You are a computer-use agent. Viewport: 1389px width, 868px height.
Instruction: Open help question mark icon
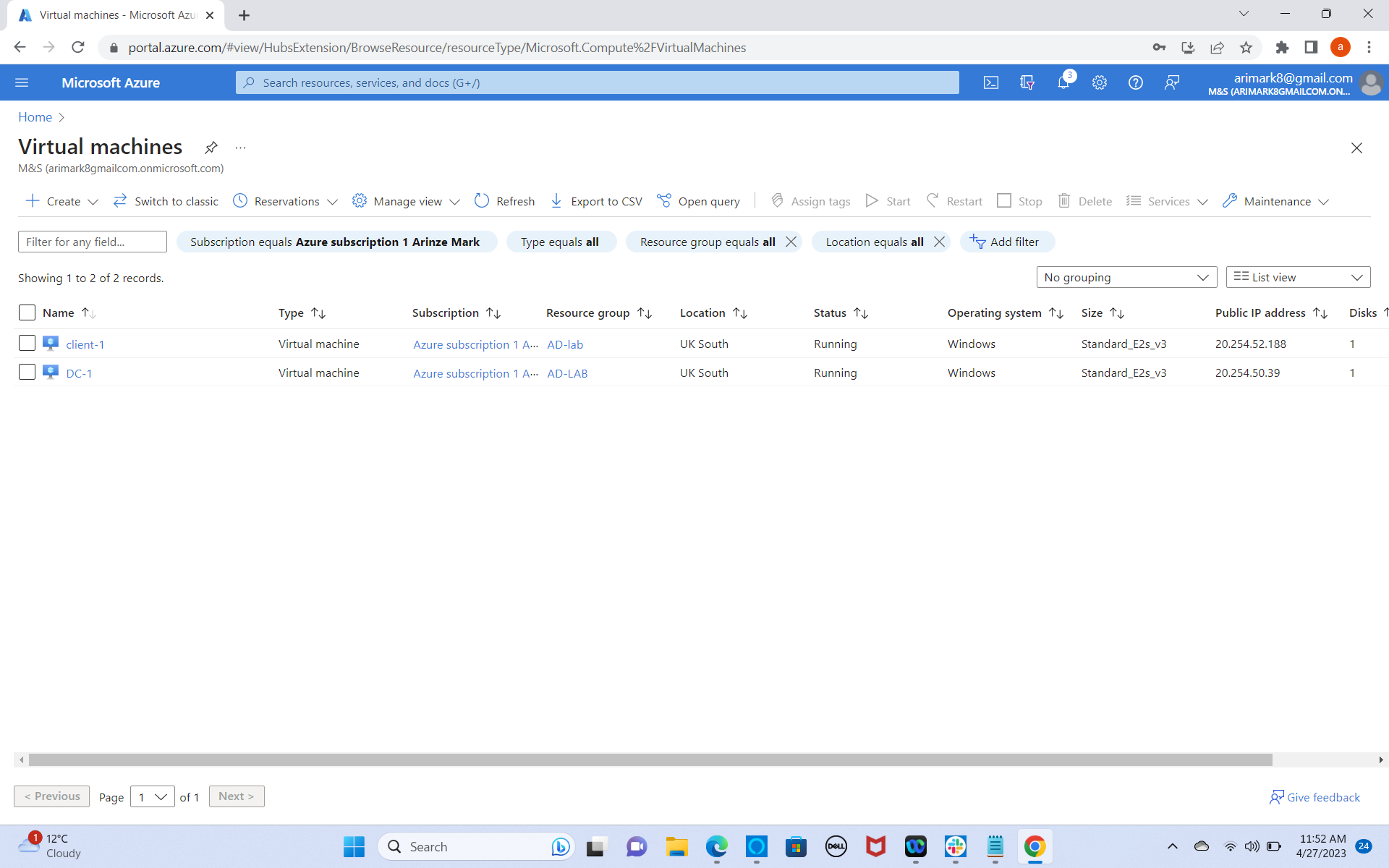coord(1136,82)
